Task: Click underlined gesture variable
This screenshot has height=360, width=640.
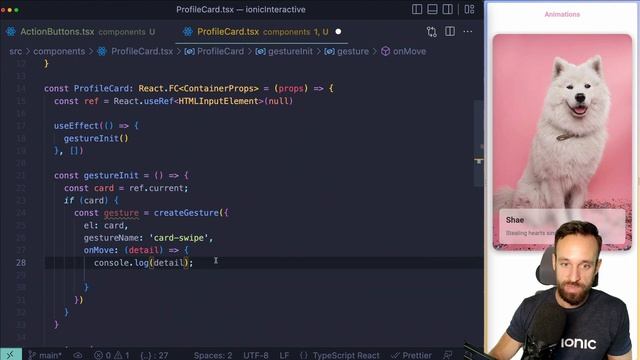Action: tap(121, 213)
